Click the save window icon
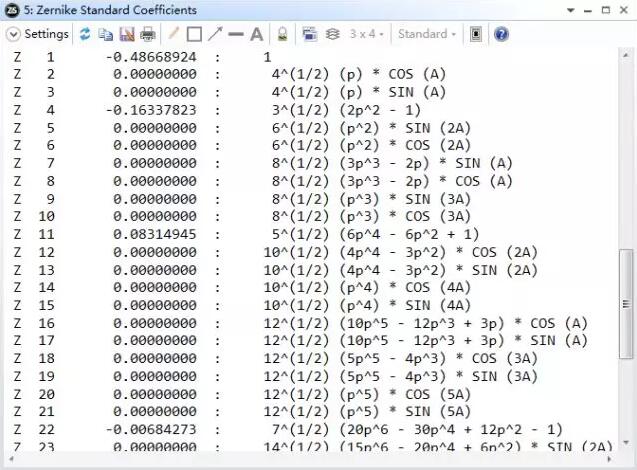Viewport: 637px width, 470px height. (x=127, y=35)
